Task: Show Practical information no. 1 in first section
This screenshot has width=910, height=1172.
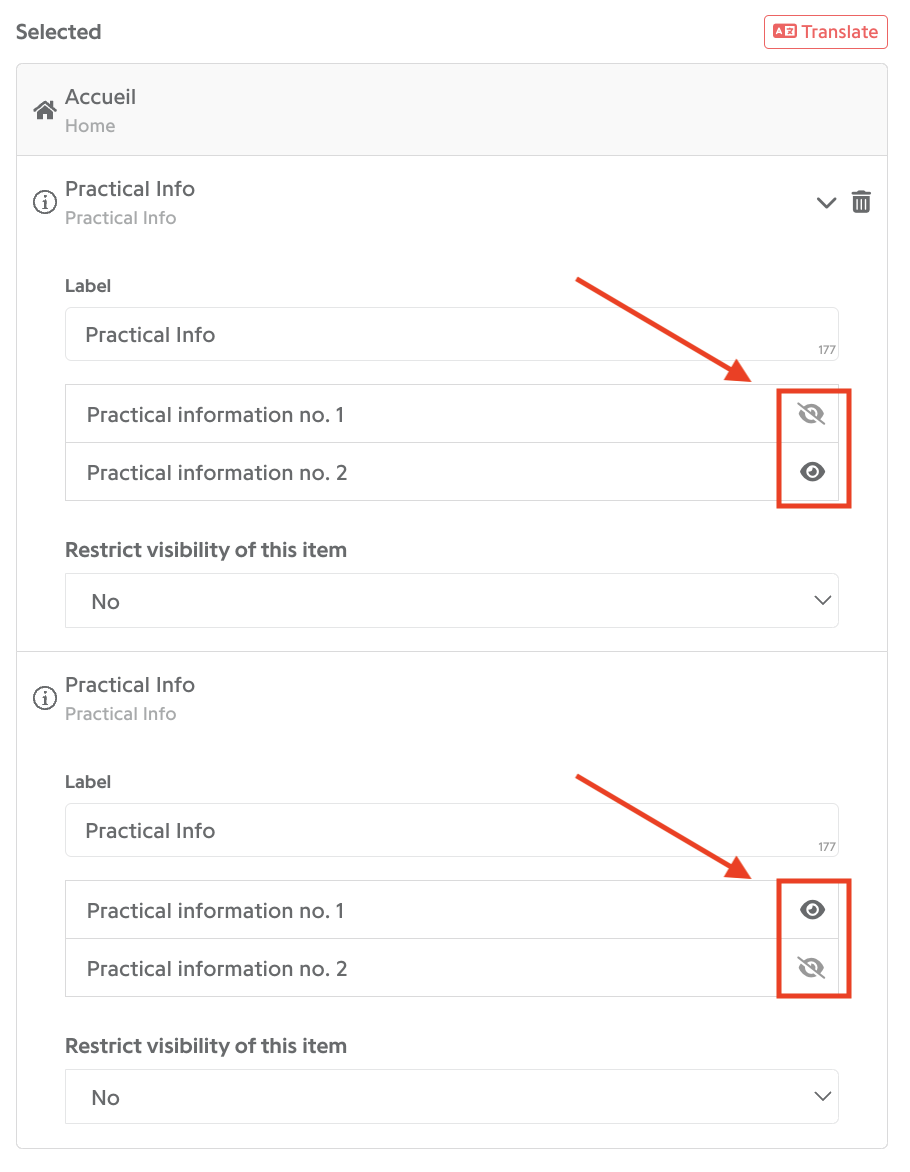Action: (x=811, y=414)
